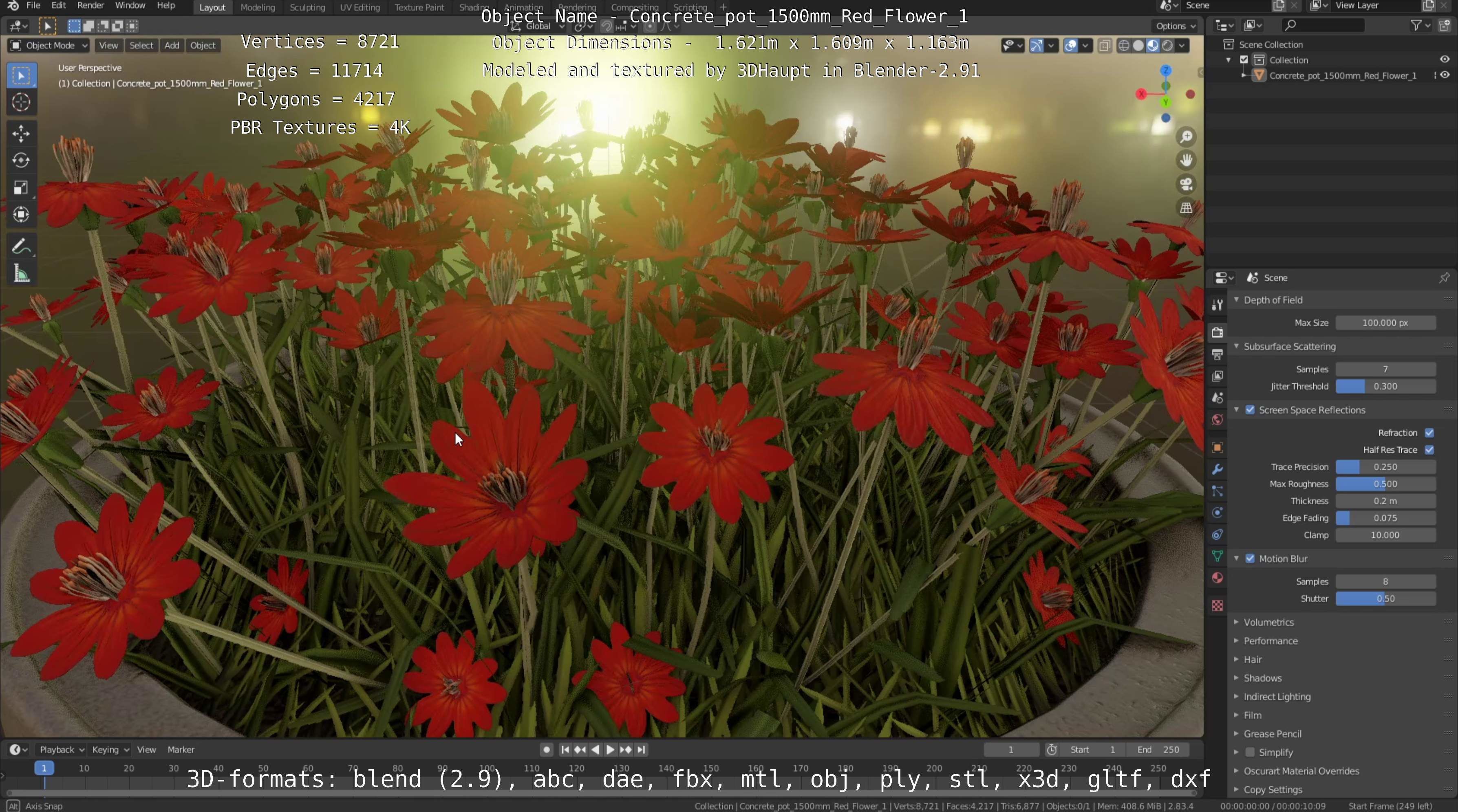Toggle the Half Res Trace checkbox
The width and height of the screenshot is (1458, 812).
coord(1429,450)
